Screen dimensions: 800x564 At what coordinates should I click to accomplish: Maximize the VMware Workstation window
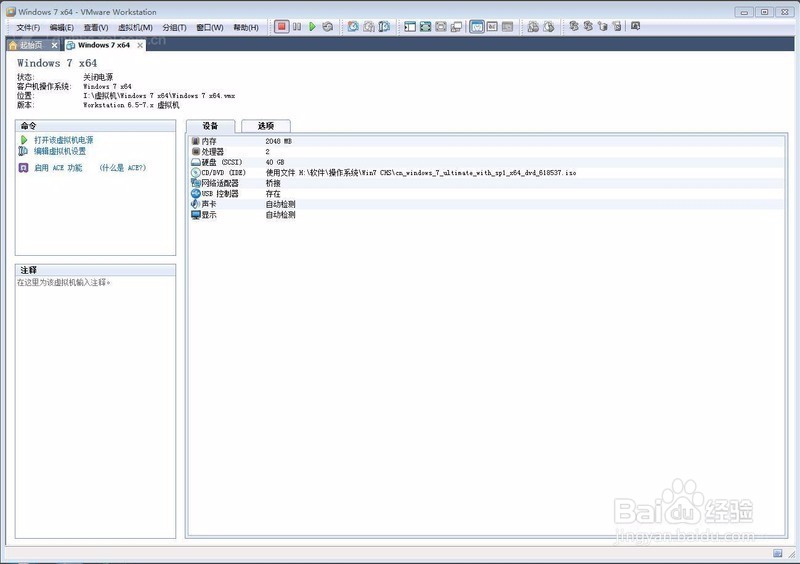point(764,12)
